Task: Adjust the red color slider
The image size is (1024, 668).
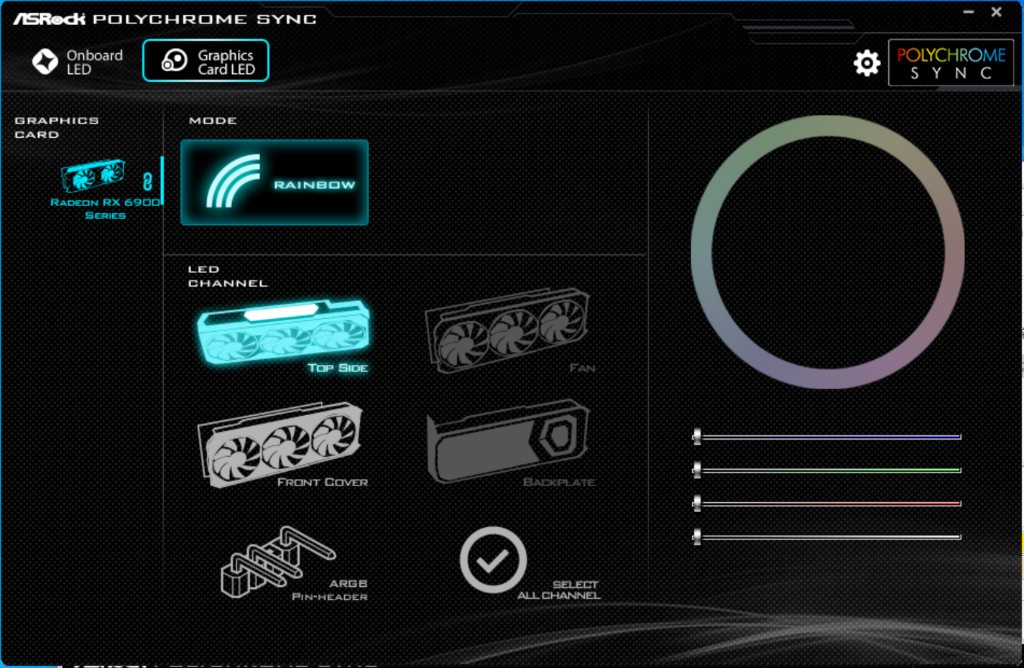Action: 827,503
